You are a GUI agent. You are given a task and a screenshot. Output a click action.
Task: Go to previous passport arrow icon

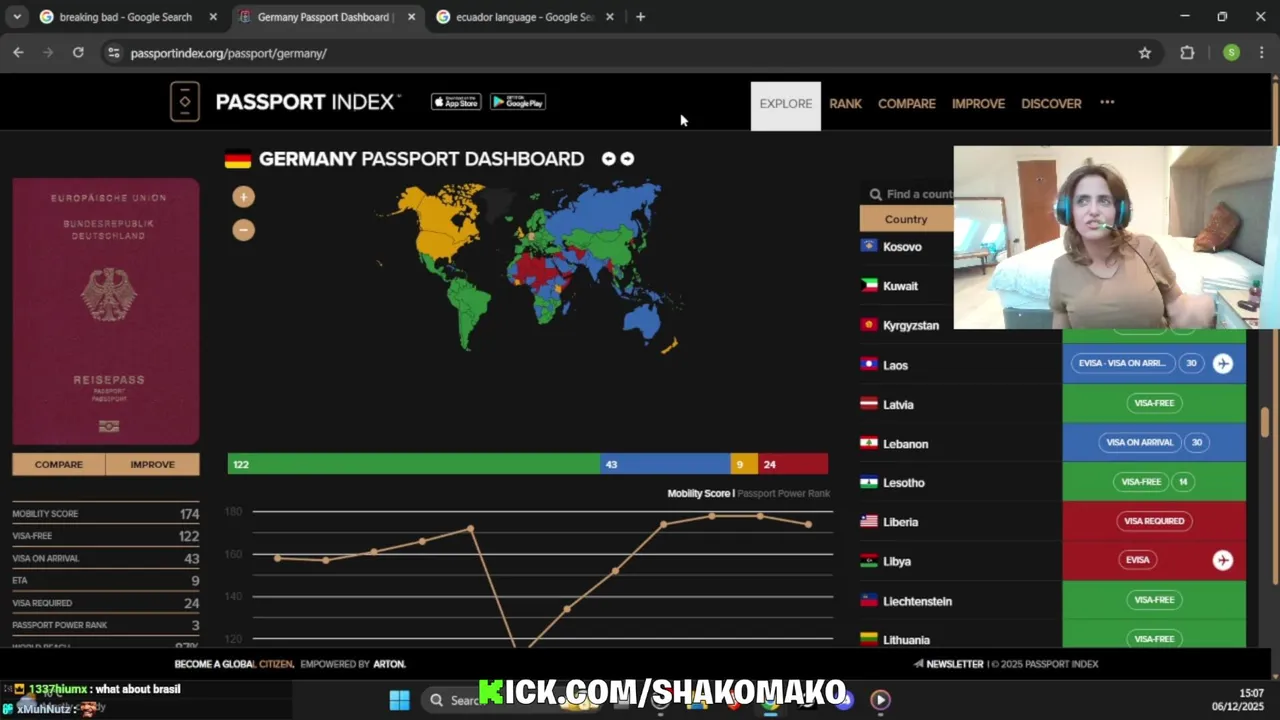[608, 159]
